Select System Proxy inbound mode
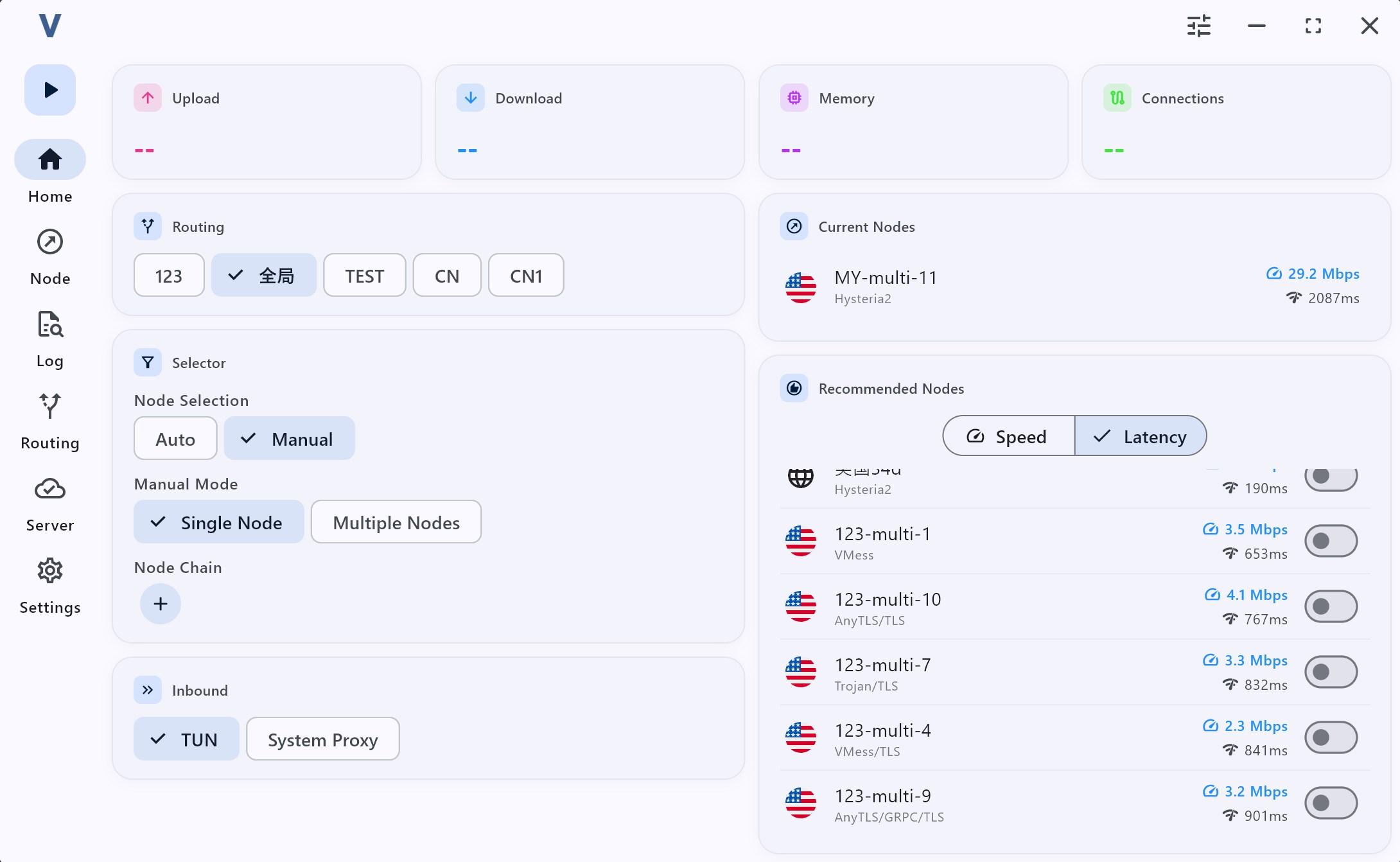1400x862 pixels. [x=323, y=739]
